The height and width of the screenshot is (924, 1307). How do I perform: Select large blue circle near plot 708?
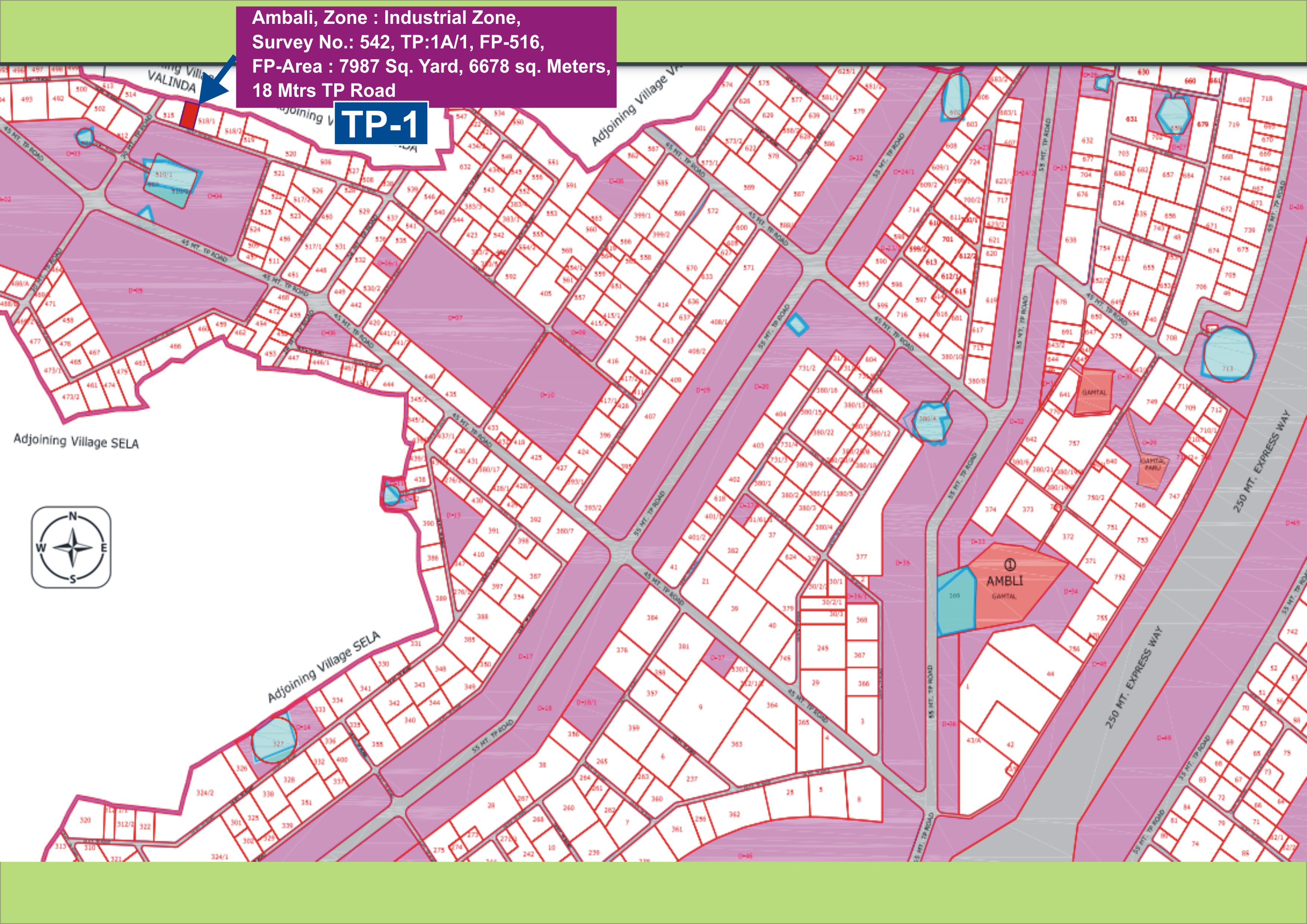click(1228, 354)
